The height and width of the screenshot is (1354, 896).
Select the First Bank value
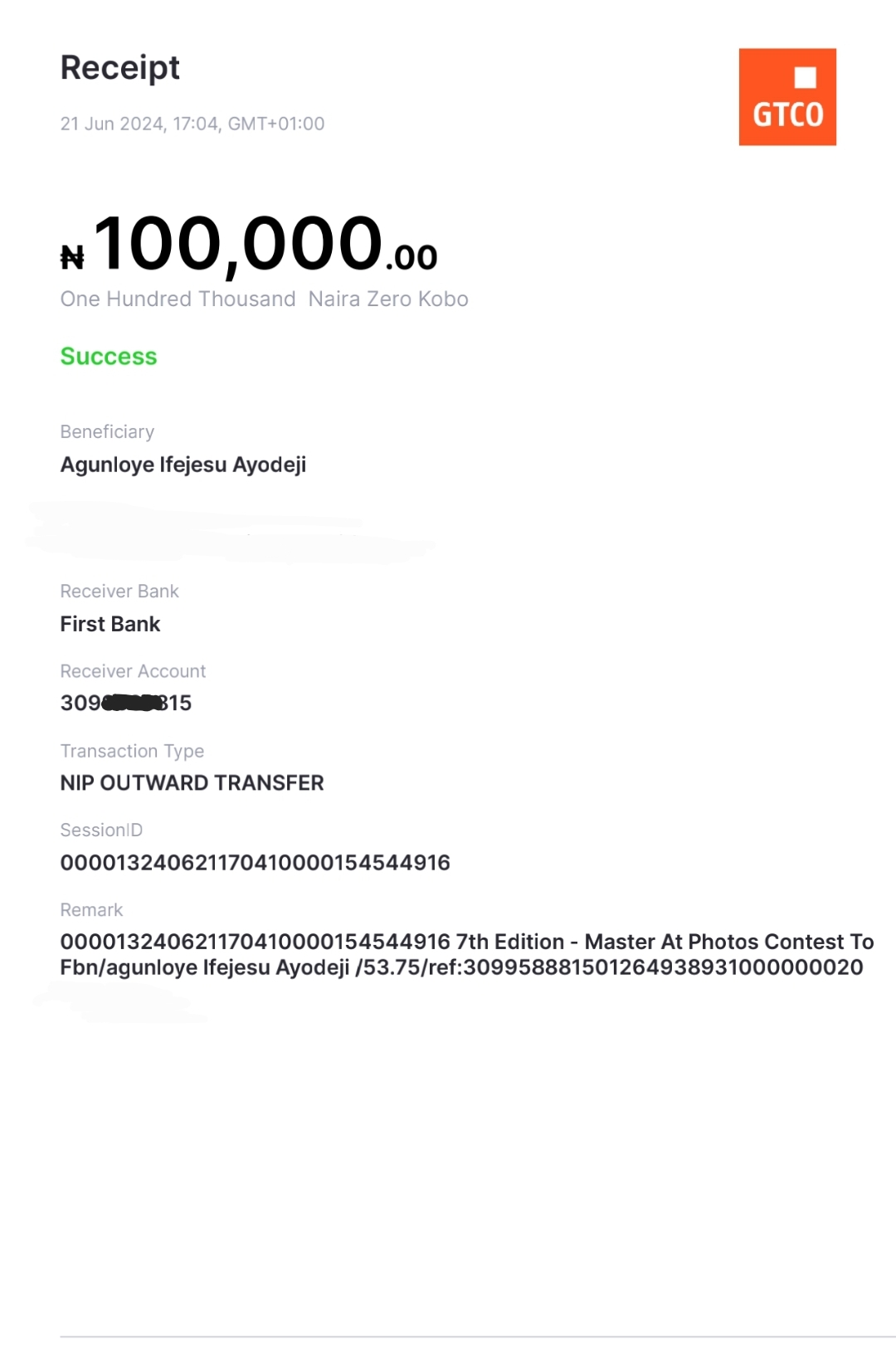[x=110, y=624]
